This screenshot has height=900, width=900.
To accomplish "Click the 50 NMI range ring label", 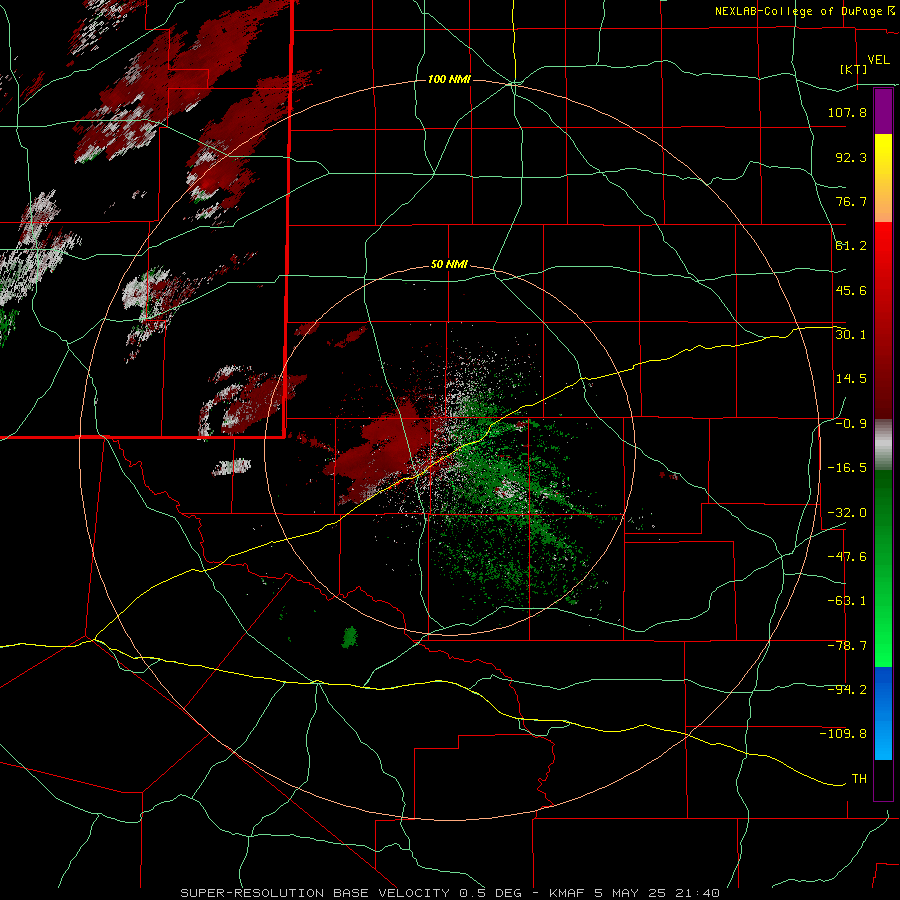I will coord(449,265).
